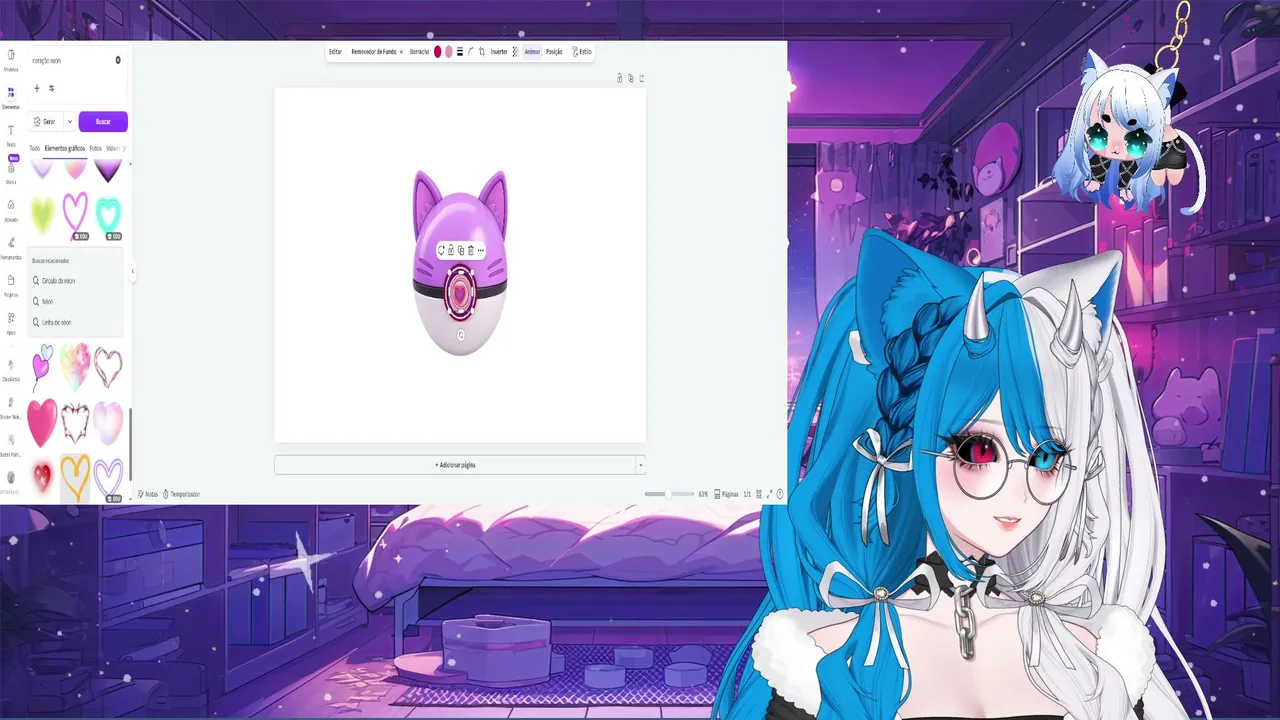Viewport: 1280px width, 720px height.
Task: Open corner rounding tool in toolbar
Action: 471,52
